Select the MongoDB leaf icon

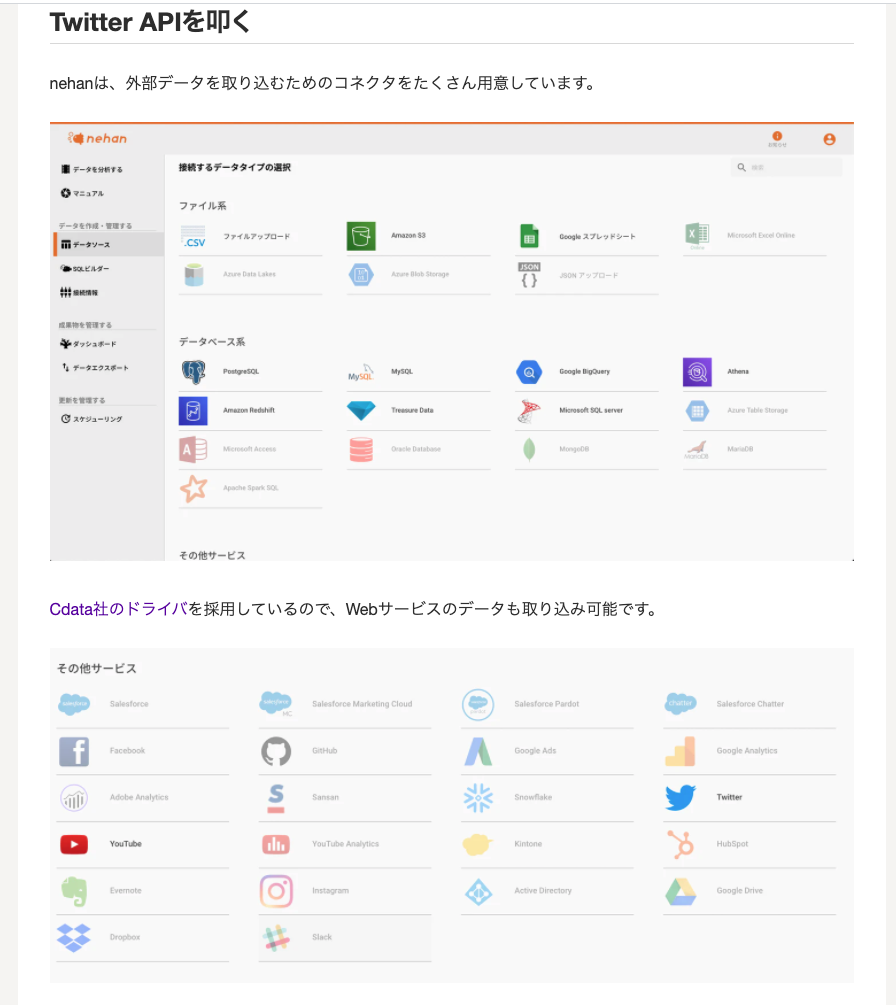[529, 450]
